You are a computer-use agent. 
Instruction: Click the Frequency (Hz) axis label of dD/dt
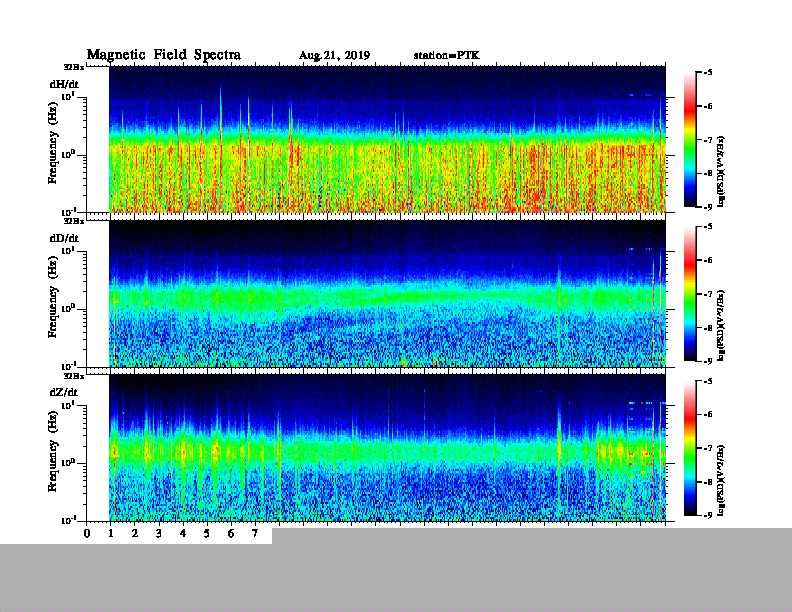[x=53, y=297]
